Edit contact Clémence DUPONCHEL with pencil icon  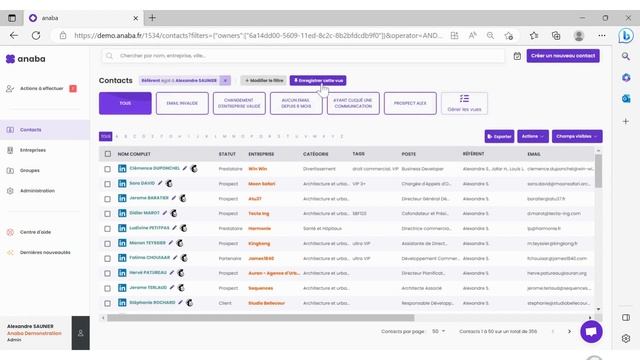tap(185, 168)
